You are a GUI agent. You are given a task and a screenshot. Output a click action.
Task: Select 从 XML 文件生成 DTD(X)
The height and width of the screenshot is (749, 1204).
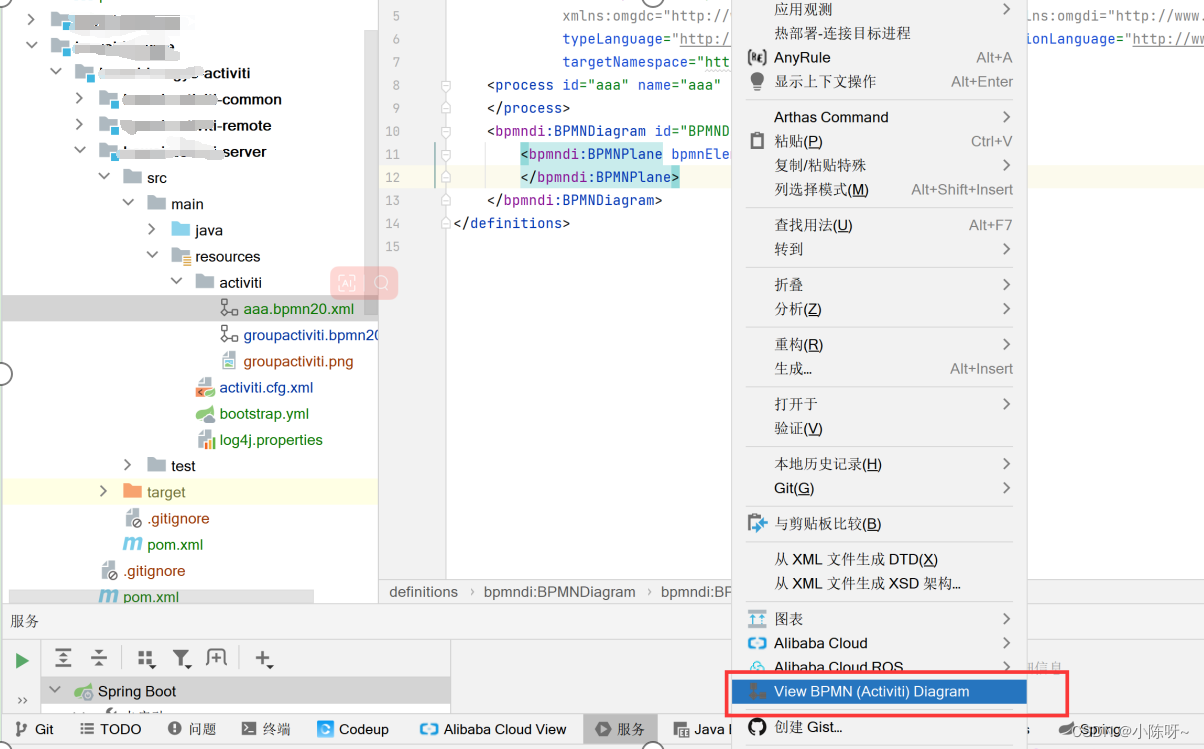point(879,559)
